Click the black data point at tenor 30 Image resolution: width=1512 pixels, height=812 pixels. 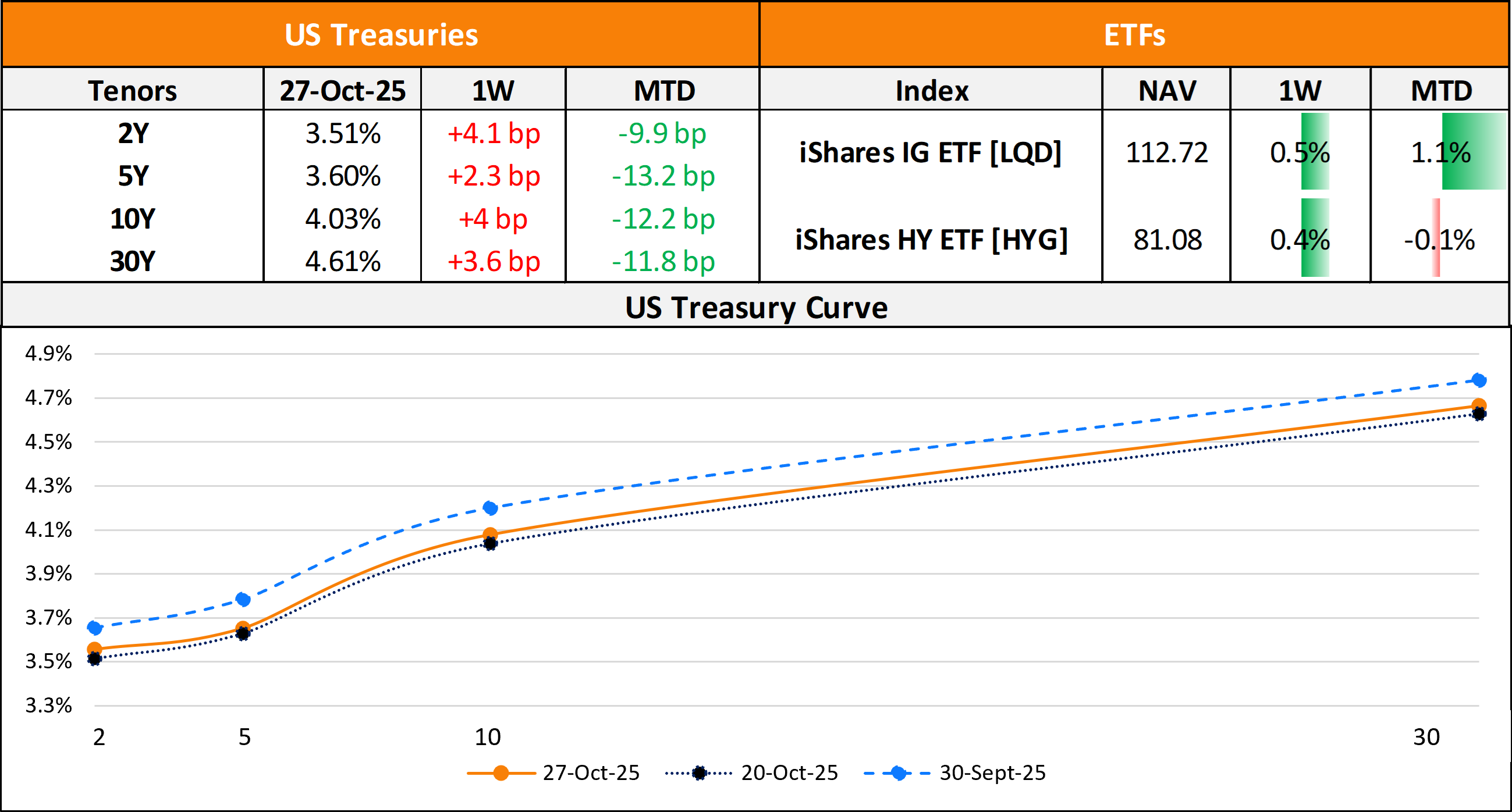pos(1479,414)
